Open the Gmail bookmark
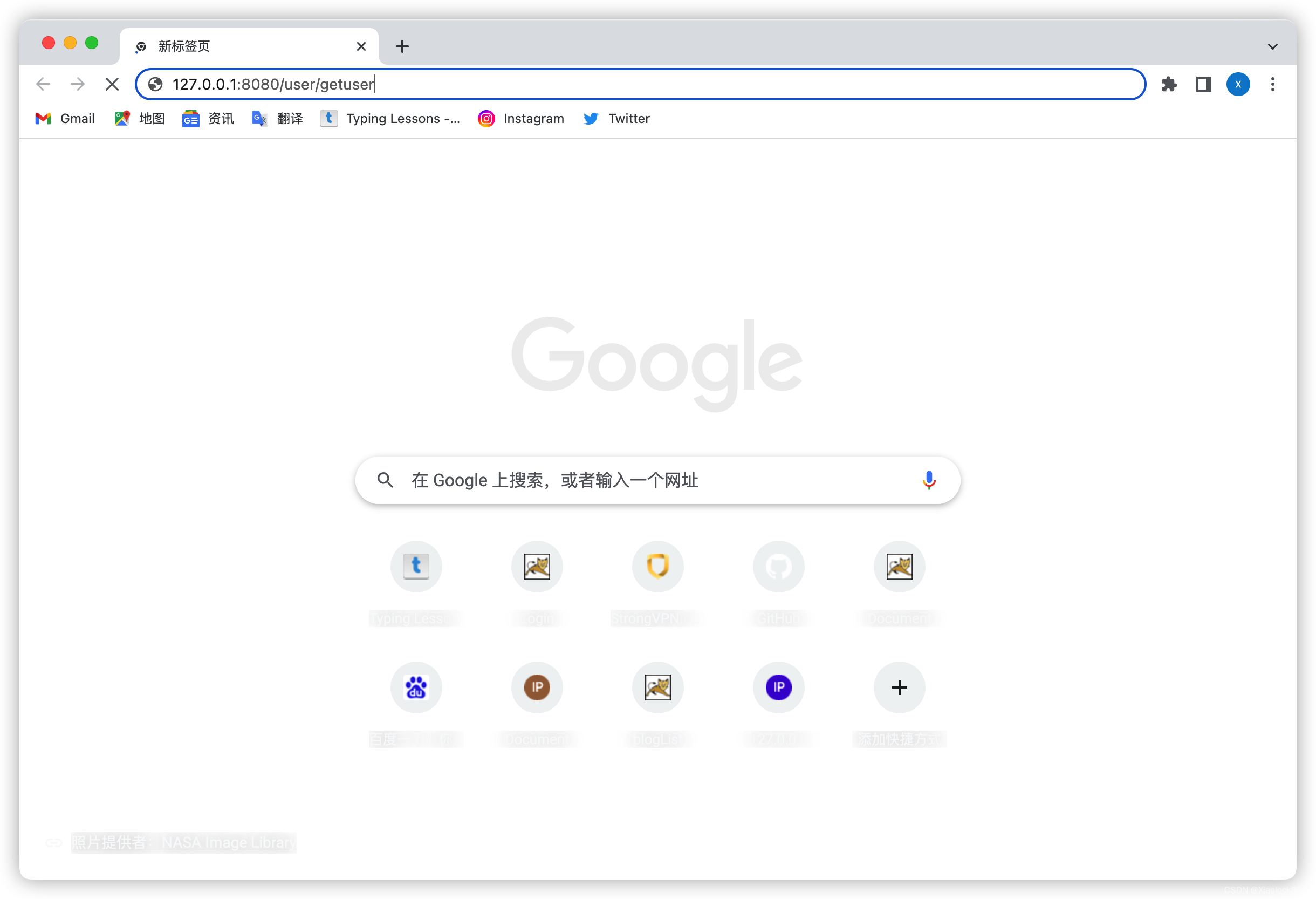This screenshot has height=899, width=1316. [65, 118]
